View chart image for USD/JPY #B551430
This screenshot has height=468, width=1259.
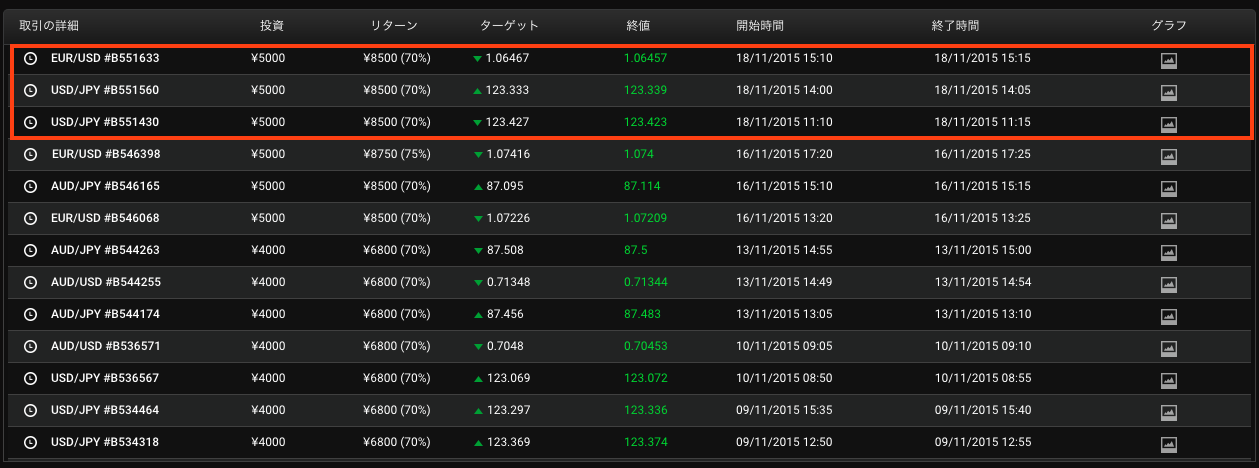tap(1168, 124)
